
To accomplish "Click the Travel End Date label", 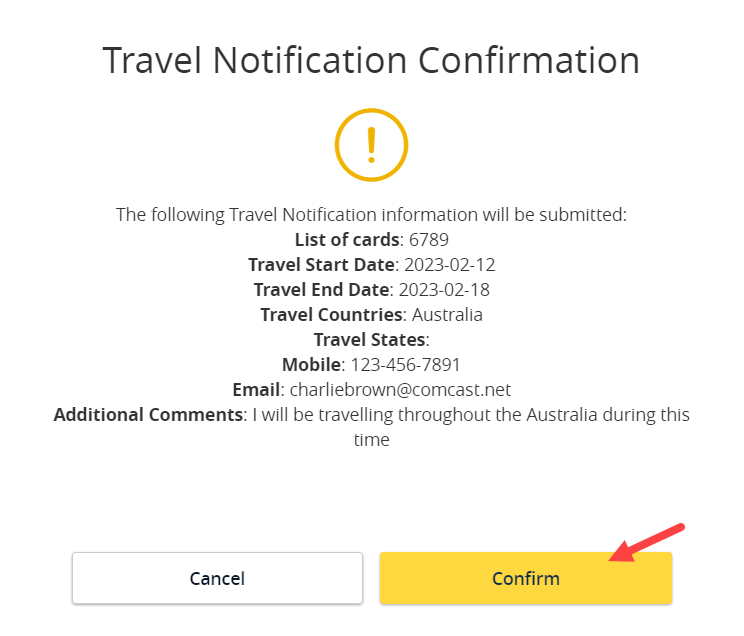I will (x=321, y=290).
